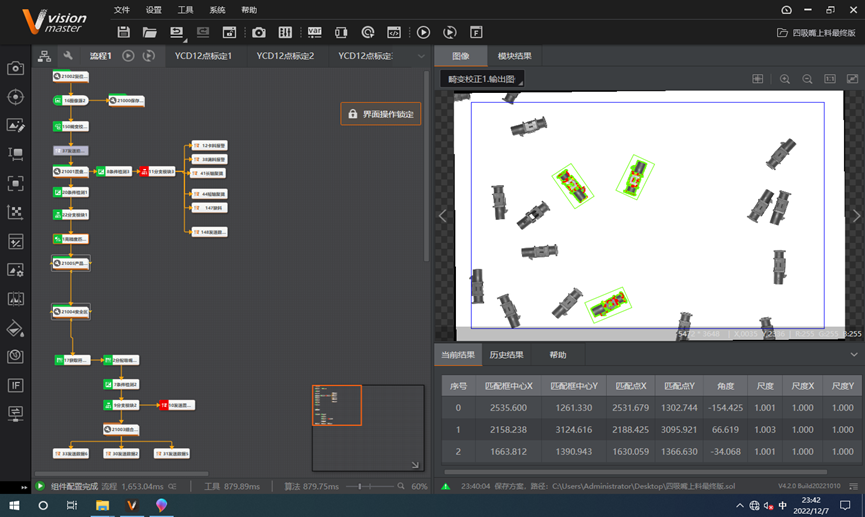Screen dimensions: 865x517
Task: Click the Save solution icon in toolbar
Action: point(124,33)
